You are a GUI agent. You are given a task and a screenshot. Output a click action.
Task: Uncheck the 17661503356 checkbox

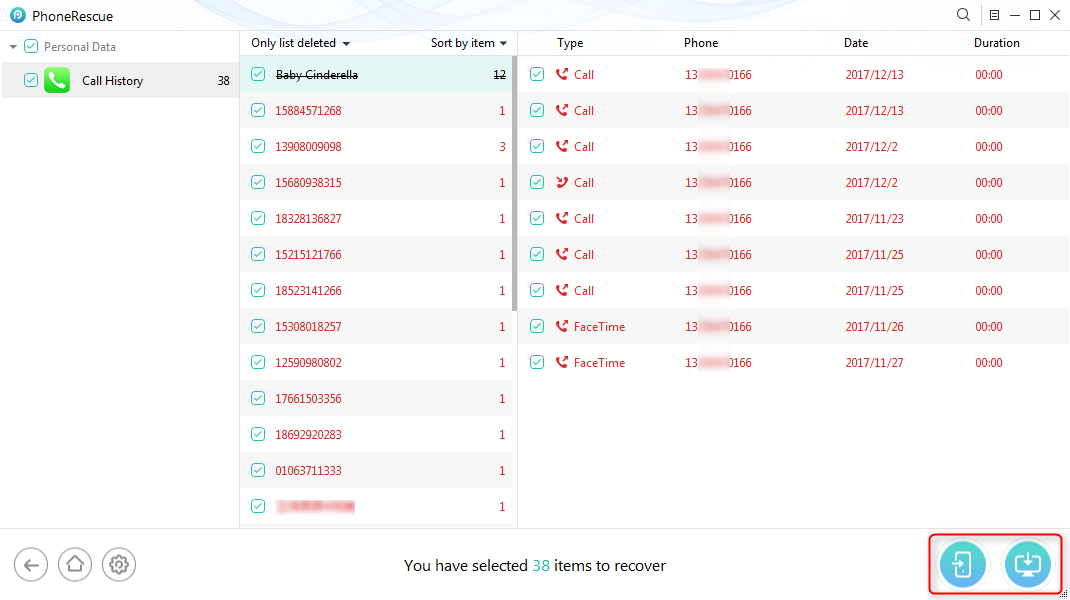click(258, 398)
